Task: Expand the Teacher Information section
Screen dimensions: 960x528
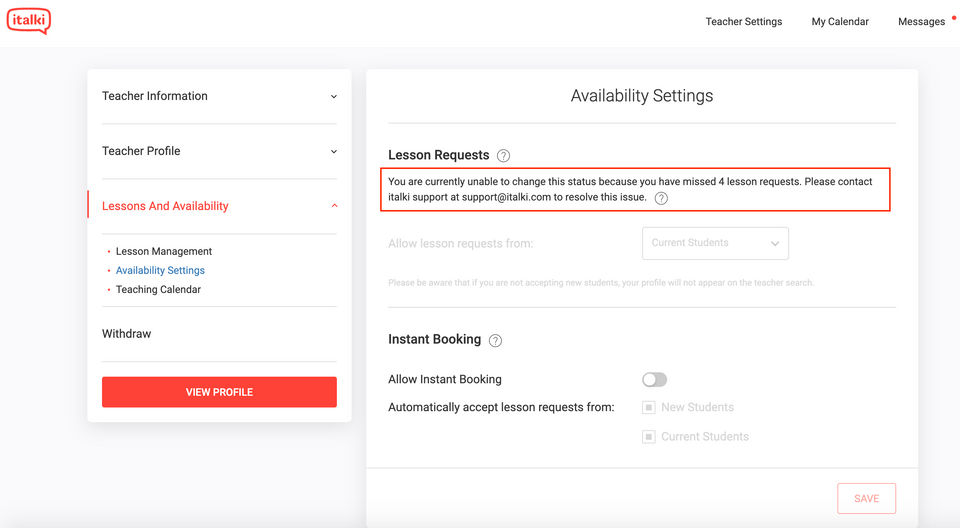Action: point(219,96)
